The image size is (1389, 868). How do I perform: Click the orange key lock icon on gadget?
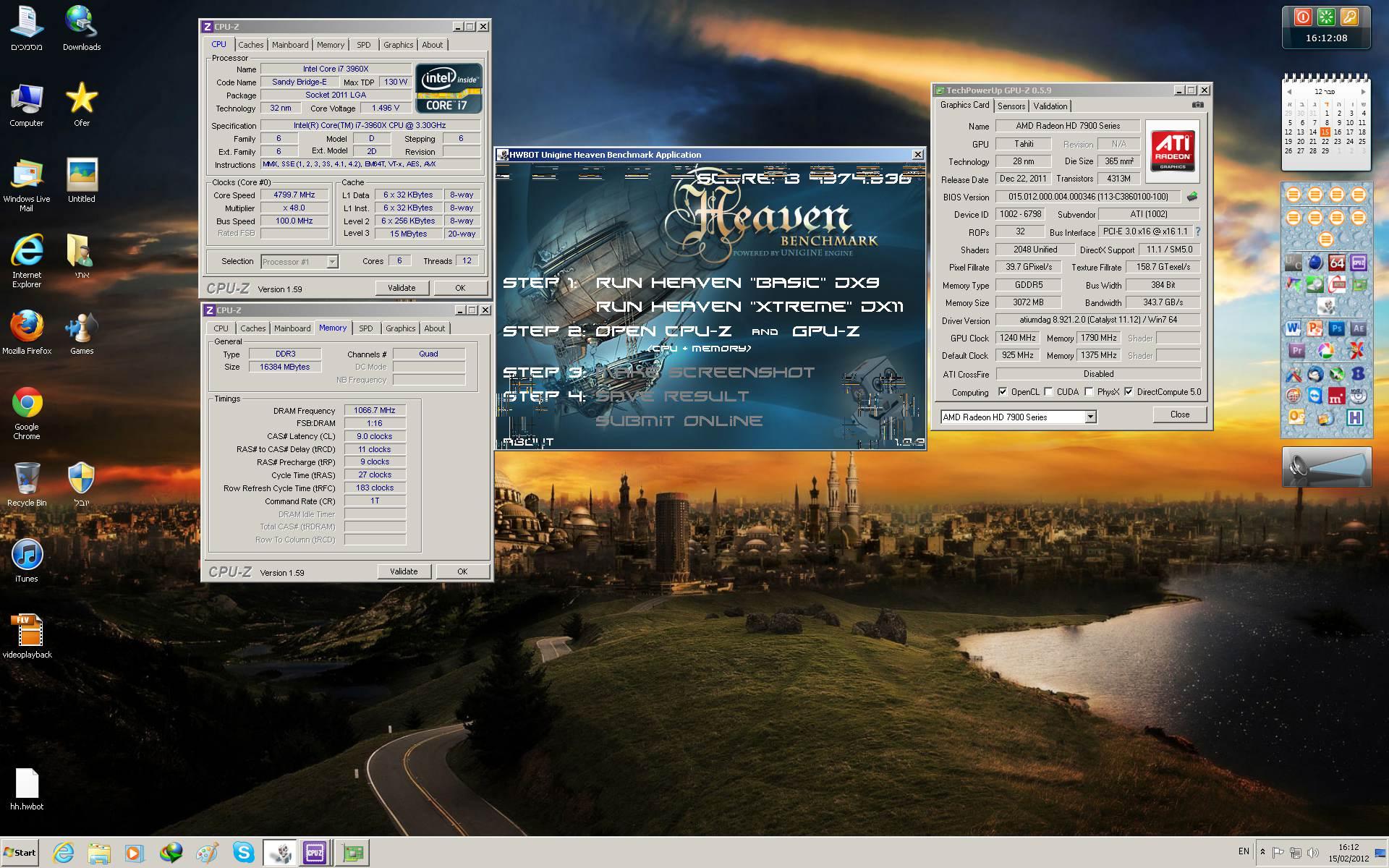pyautogui.click(x=1349, y=17)
